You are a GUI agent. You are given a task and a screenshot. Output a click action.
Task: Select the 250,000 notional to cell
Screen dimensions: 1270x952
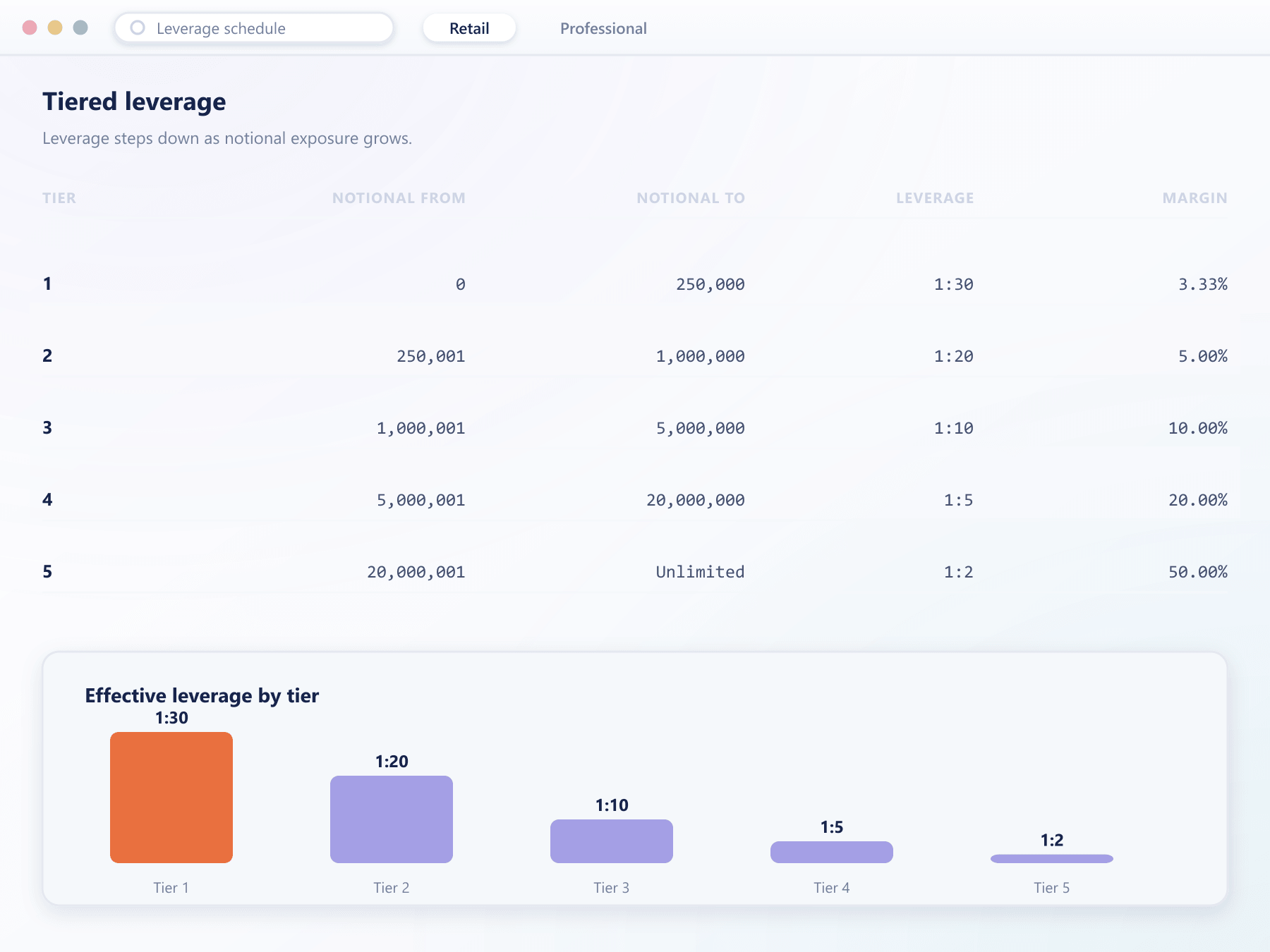tap(710, 284)
